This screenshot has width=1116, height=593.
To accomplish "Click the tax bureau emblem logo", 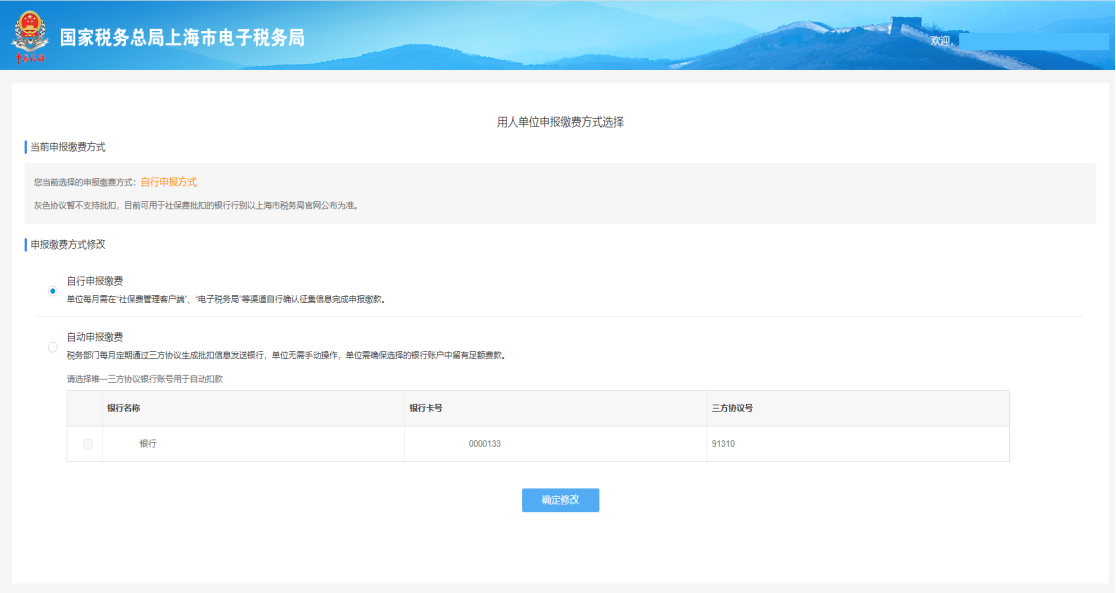I will 30,38.
